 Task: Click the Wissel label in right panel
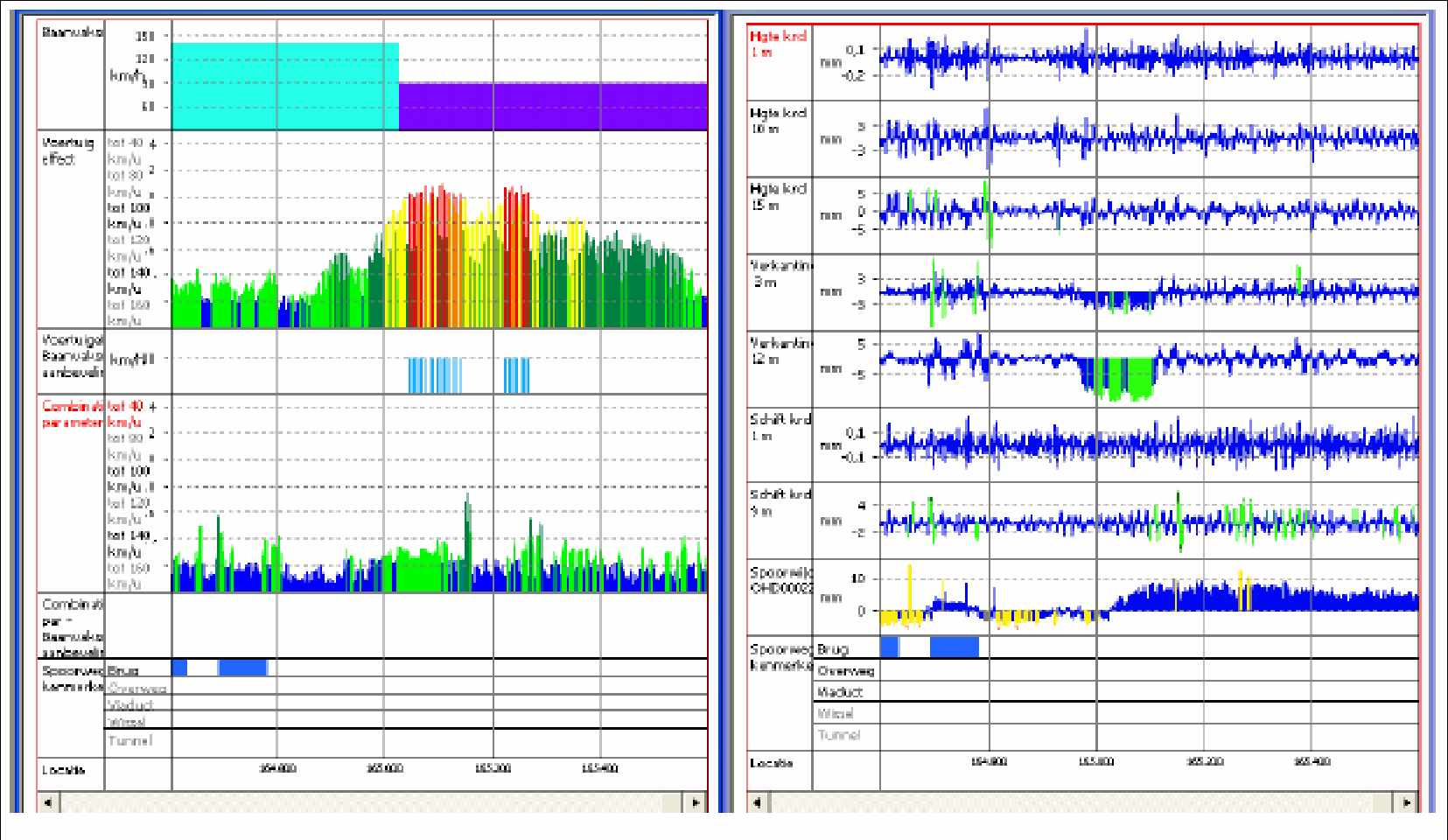coord(834,713)
